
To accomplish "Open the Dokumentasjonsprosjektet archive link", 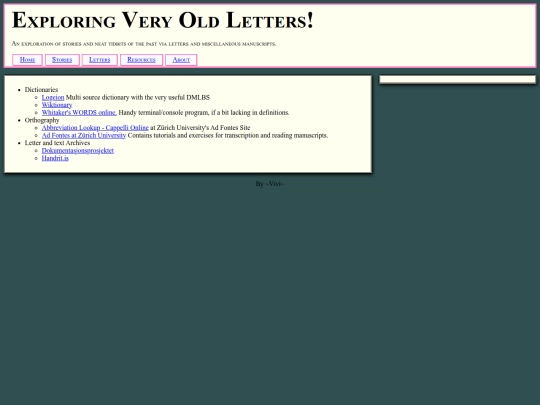I will click(x=77, y=150).
